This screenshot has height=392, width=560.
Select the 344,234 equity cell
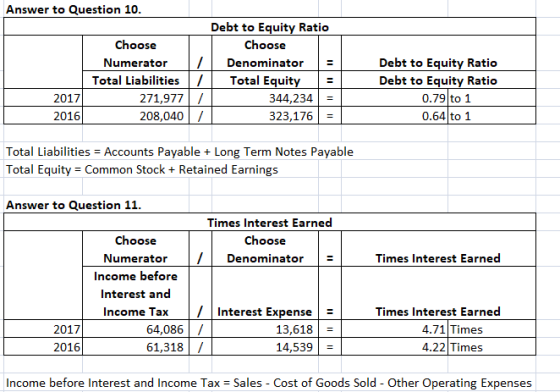click(x=265, y=98)
